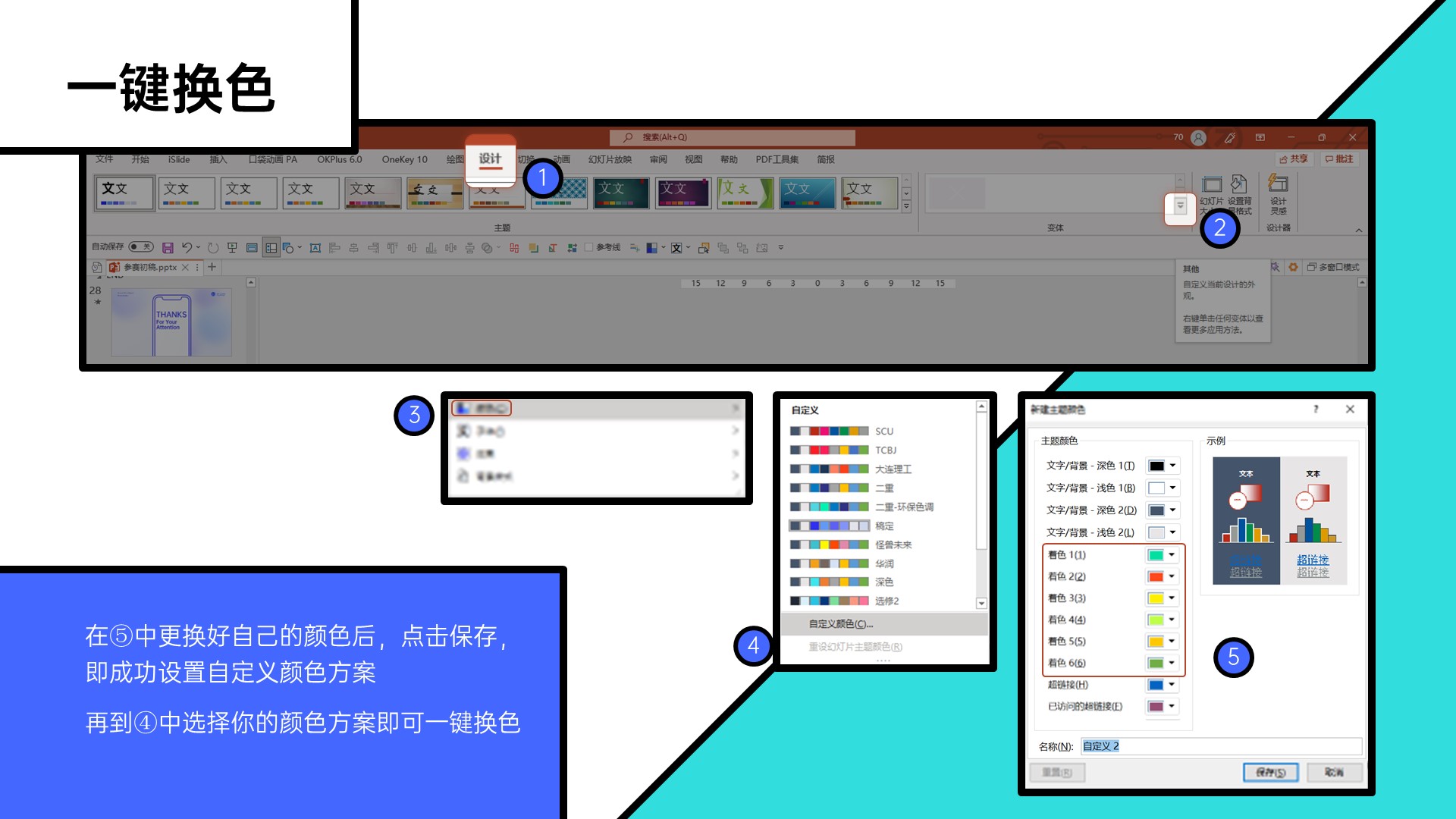
Task: Check the 参考线 guides checkbox
Action: (588, 247)
